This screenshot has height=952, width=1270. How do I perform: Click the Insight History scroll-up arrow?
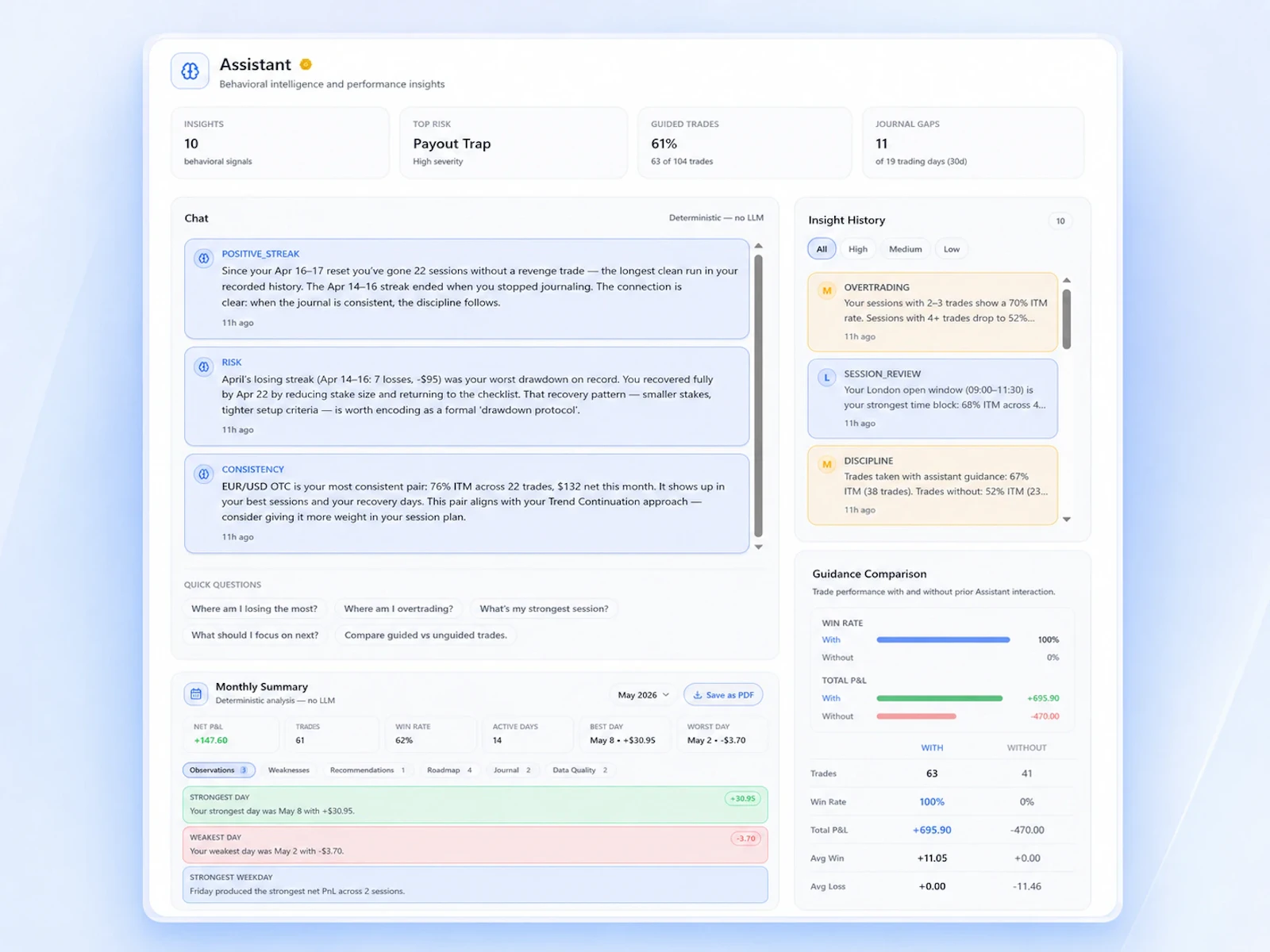tap(1067, 280)
